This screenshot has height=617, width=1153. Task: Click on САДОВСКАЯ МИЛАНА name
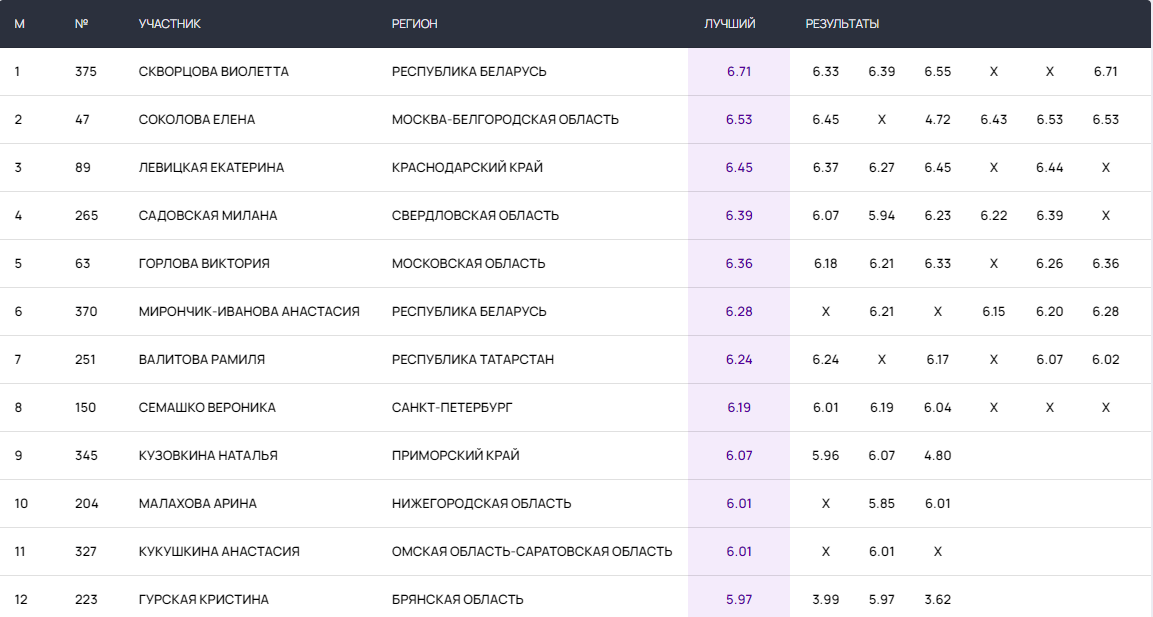pos(208,216)
